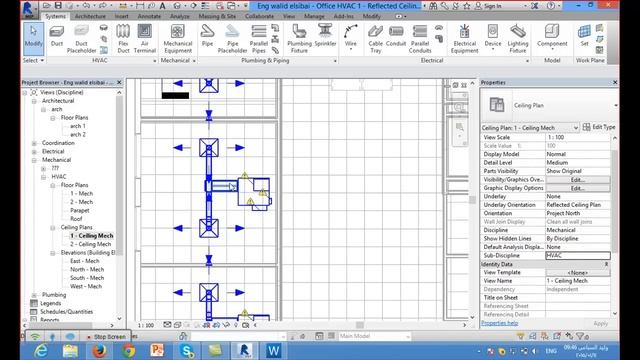Select the Cable Tray tool

(x=376, y=39)
